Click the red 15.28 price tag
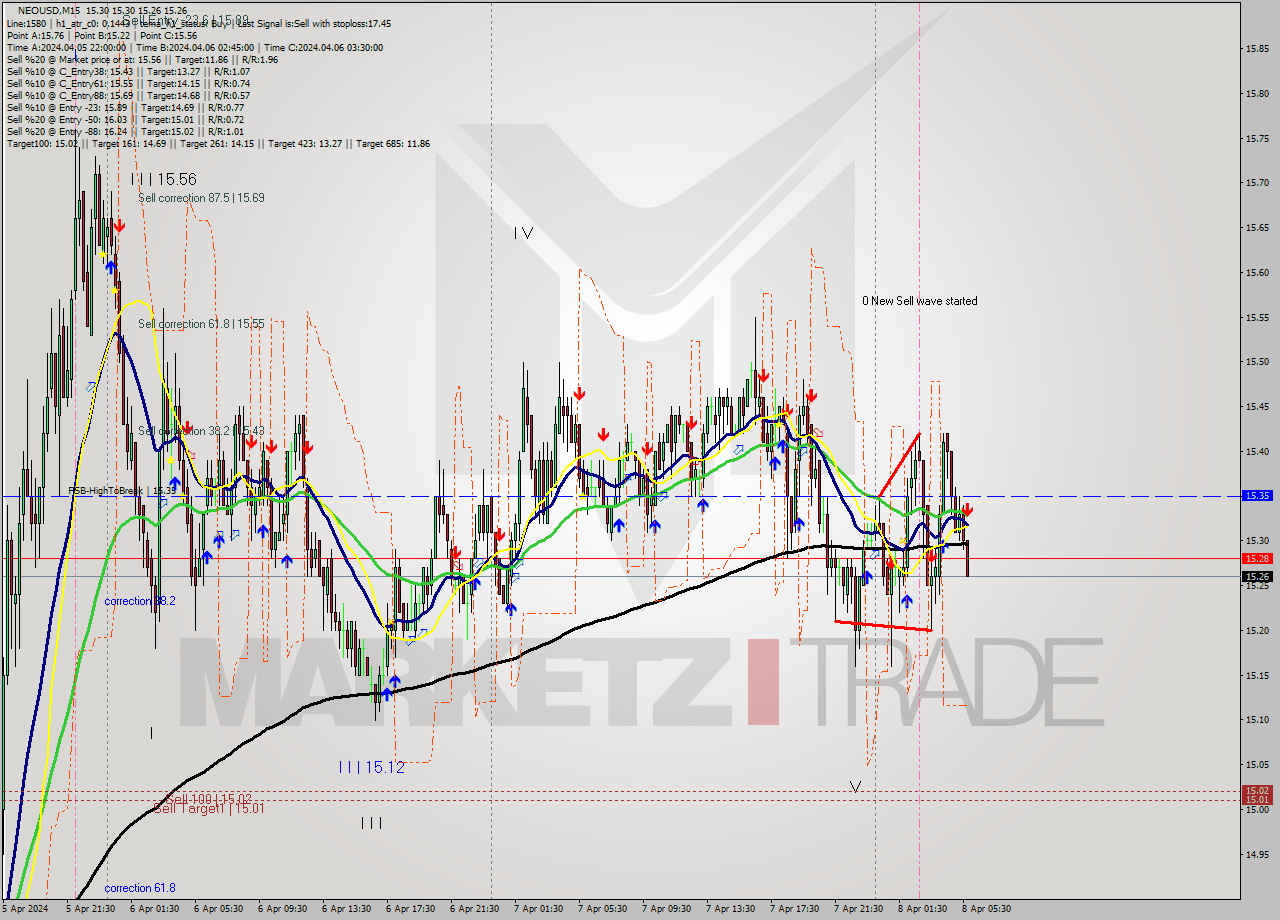 [1256, 558]
